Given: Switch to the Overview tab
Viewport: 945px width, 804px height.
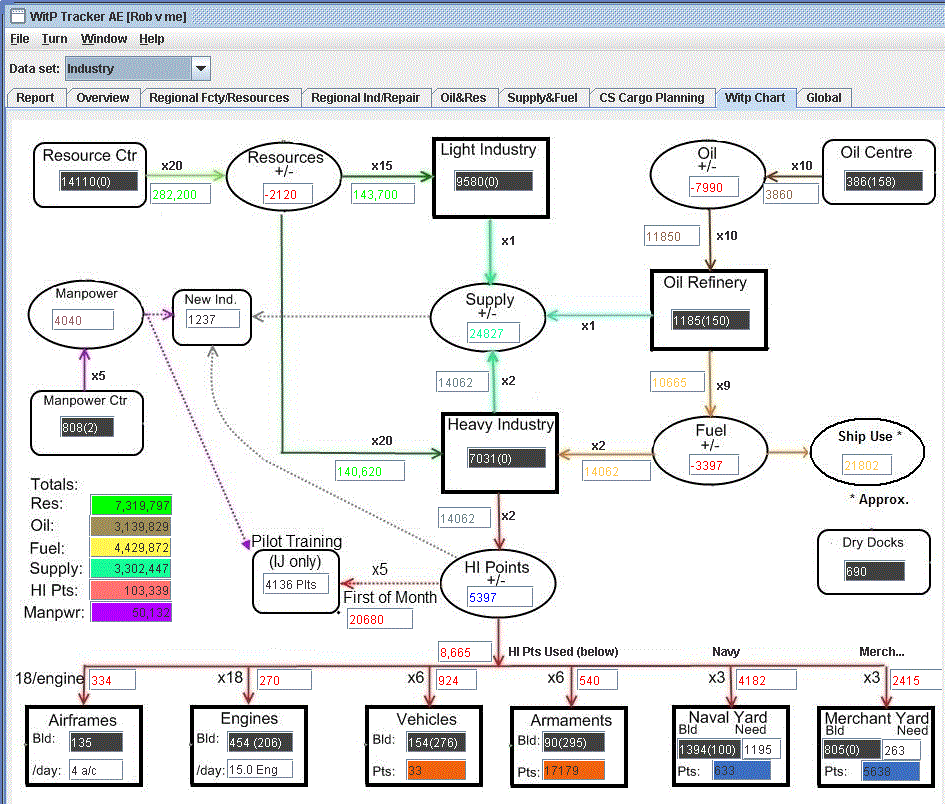Looking at the screenshot, I should 102,98.
